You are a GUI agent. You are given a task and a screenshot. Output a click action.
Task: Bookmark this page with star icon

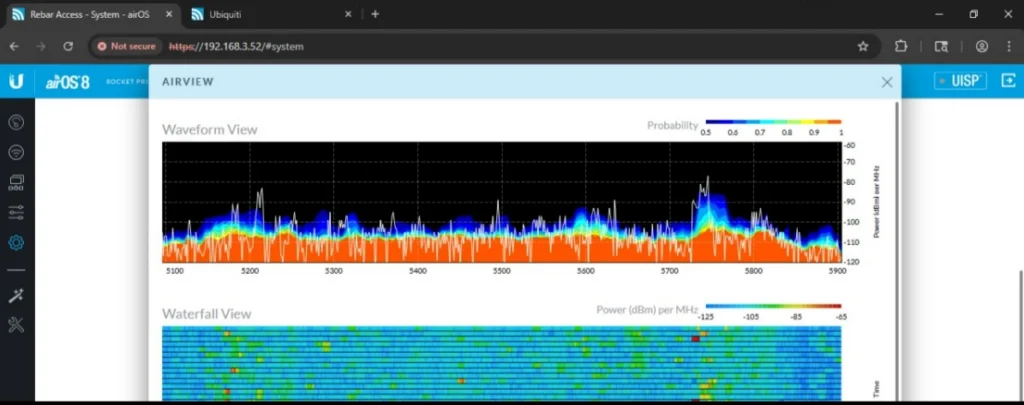point(863,46)
